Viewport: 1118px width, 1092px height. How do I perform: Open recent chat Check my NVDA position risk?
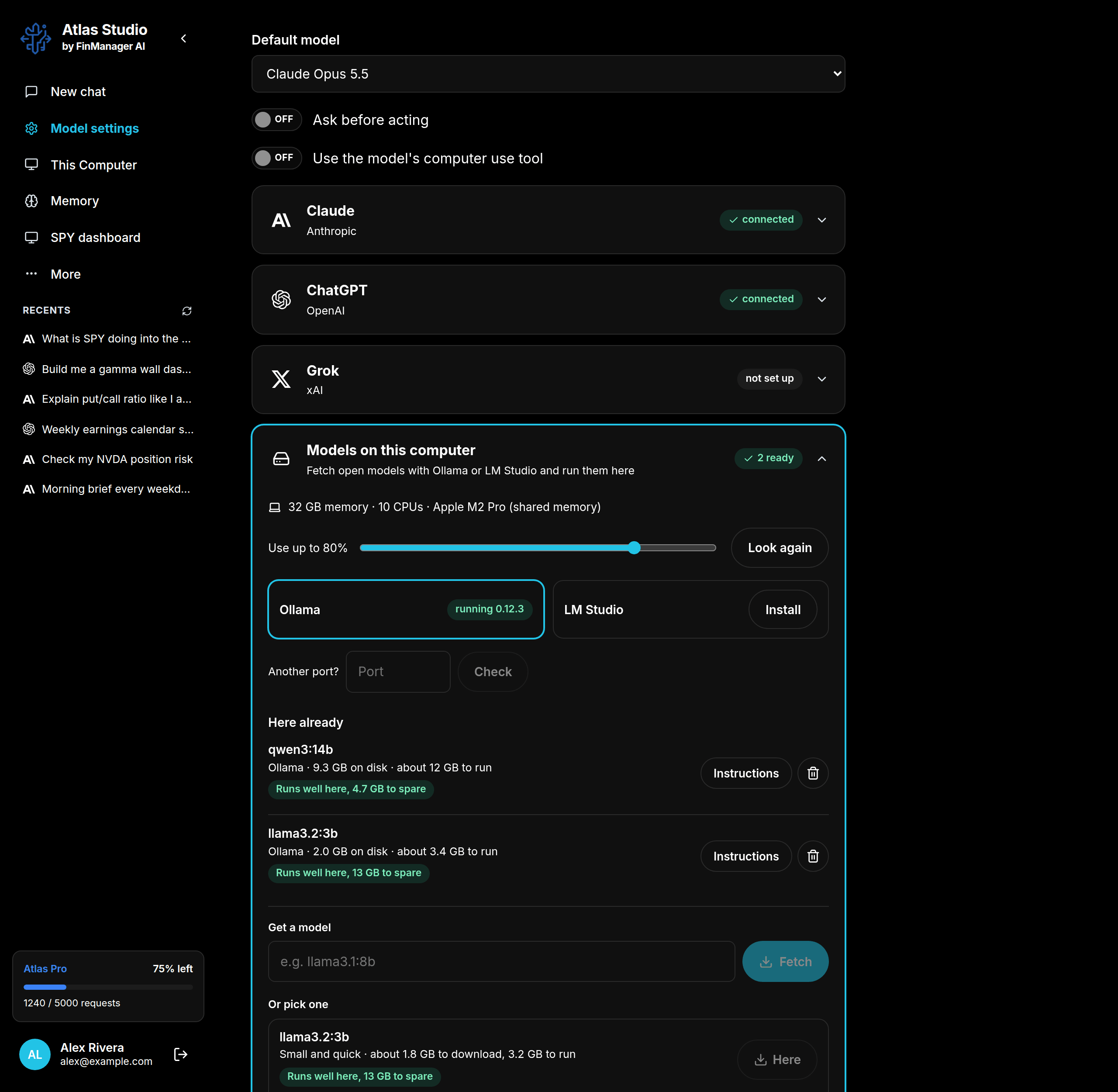108,460
